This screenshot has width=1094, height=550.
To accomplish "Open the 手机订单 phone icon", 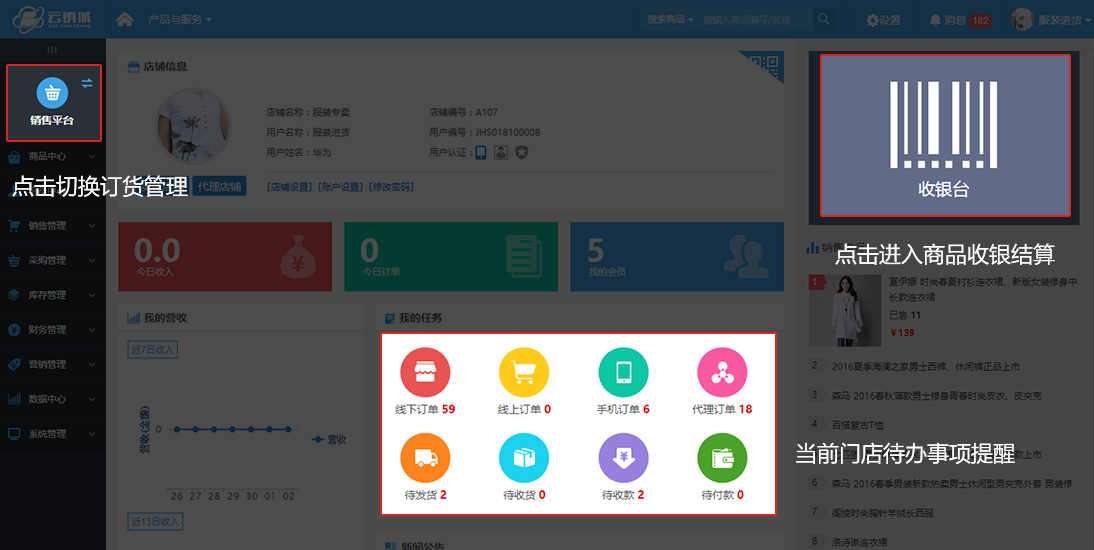I will pyautogui.click(x=623, y=373).
